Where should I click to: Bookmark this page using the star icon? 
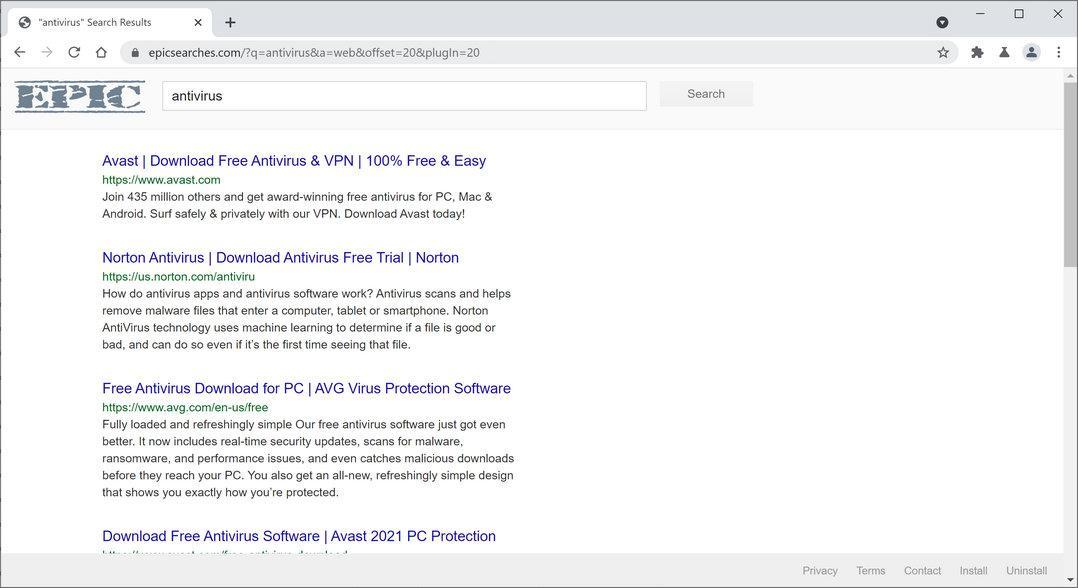click(x=942, y=52)
